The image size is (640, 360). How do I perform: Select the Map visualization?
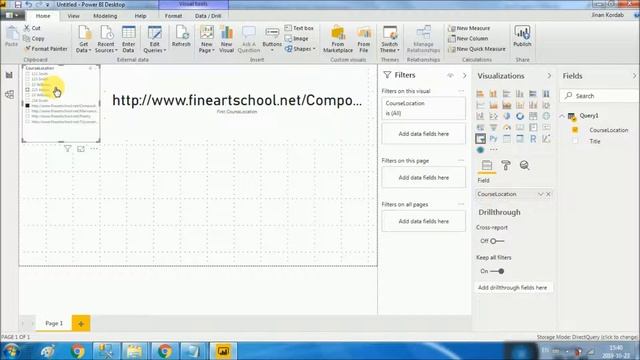(546, 116)
